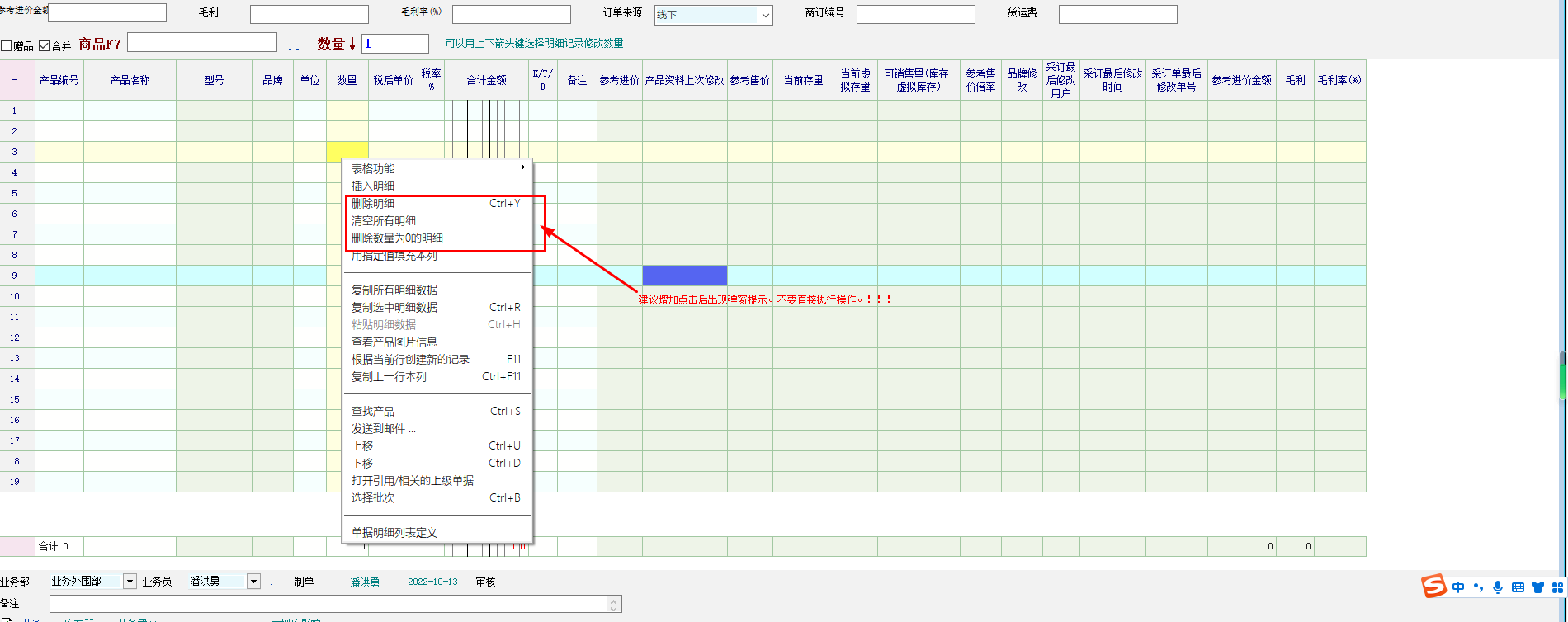Choose 删除明细 from the context menu
The image size is (1568, 622).
373,203
